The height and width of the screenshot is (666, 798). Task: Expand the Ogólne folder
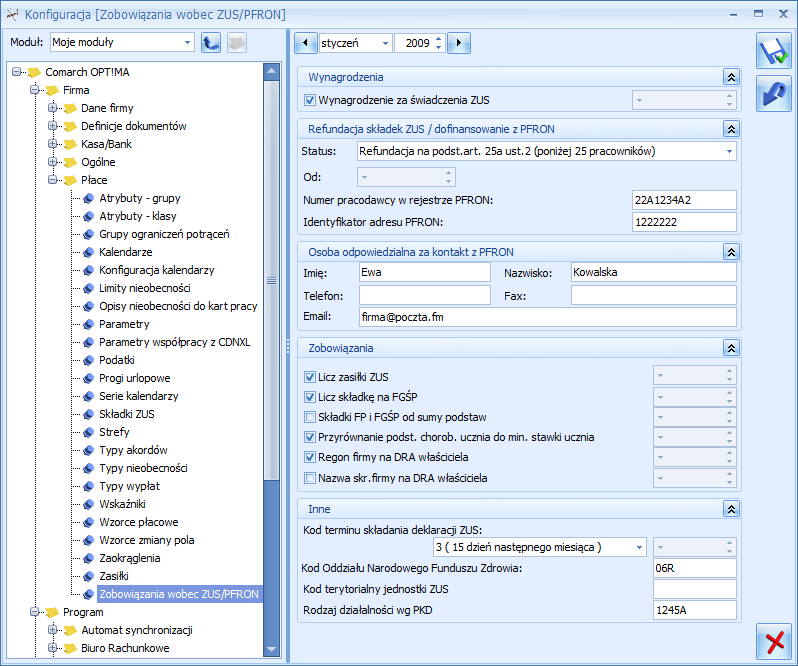pos(52,162)
